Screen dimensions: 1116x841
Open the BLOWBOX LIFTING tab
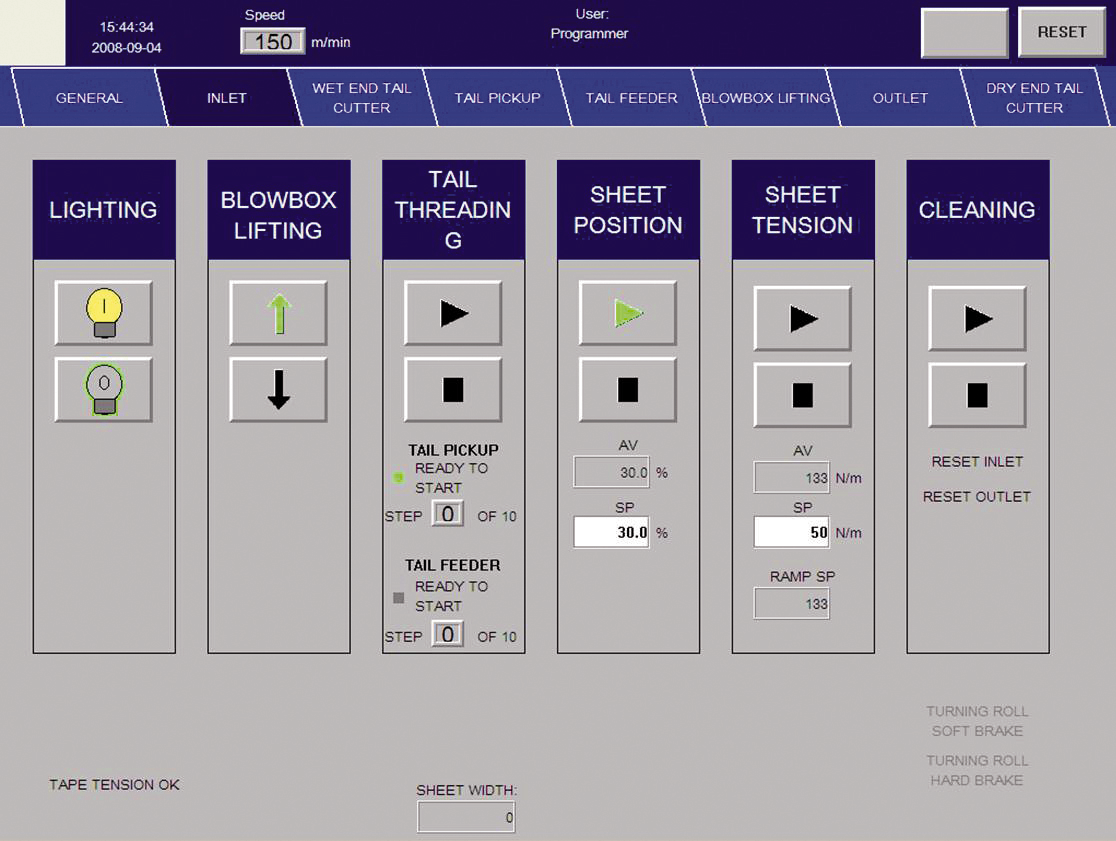tap(766, 97)
